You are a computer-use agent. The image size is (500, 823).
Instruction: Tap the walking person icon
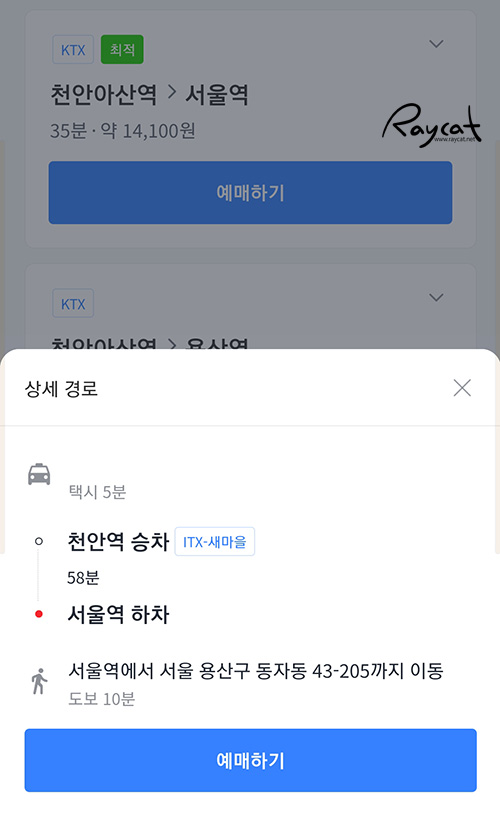click(39, 681)
